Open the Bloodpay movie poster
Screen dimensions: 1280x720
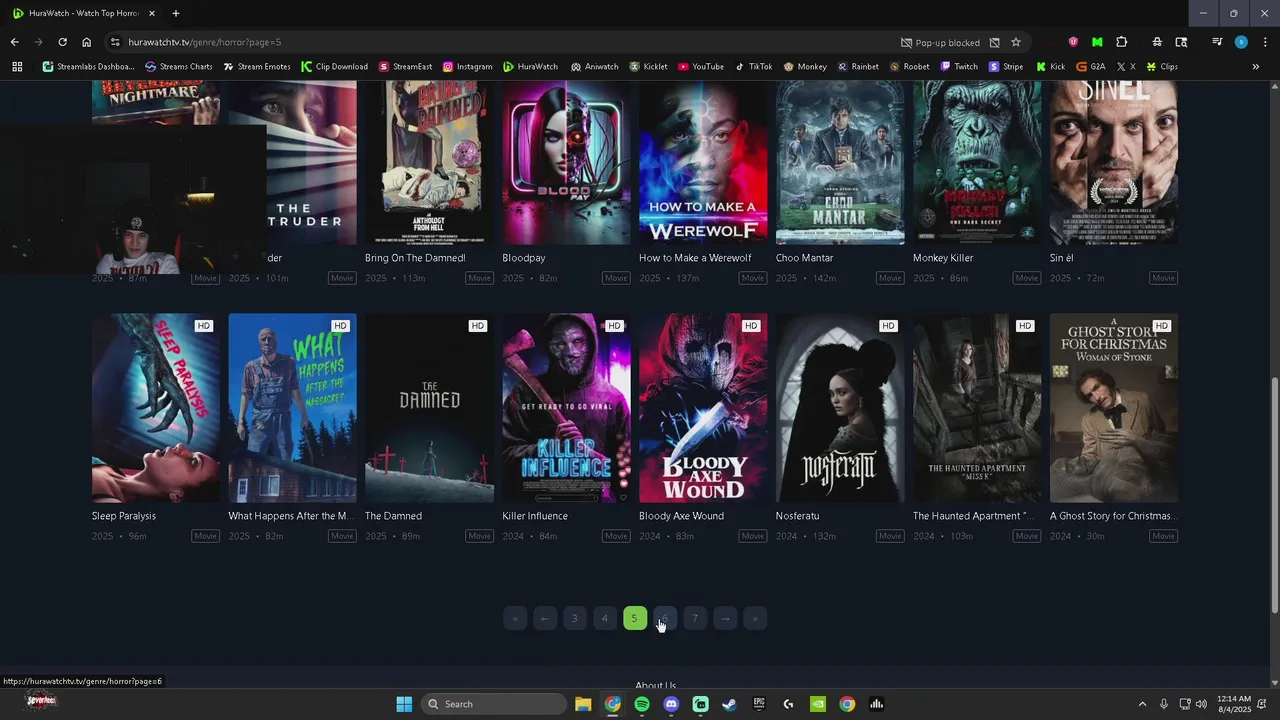coord(566,162)
